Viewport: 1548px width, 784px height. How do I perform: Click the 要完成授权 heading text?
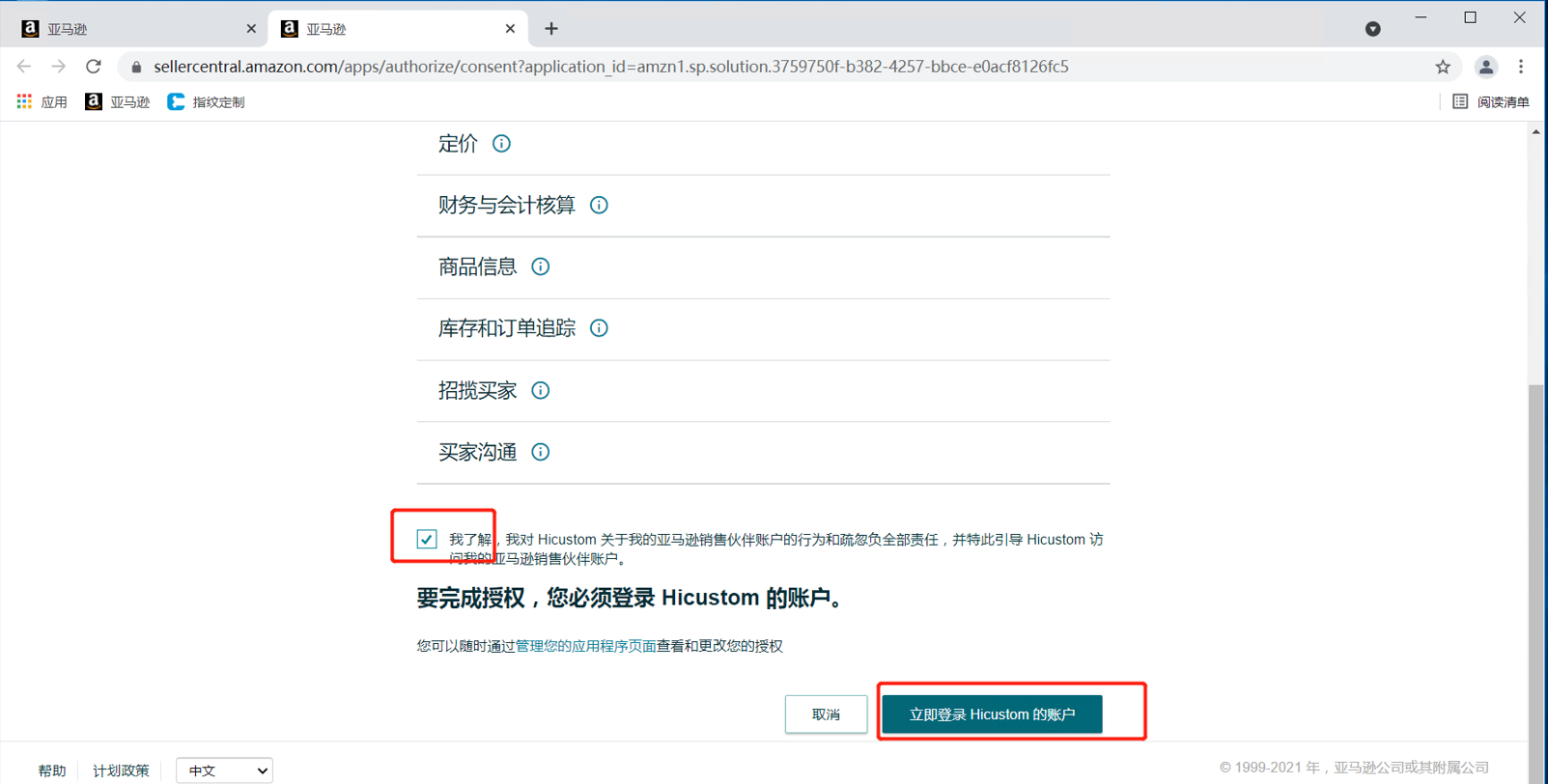(634, 598)
